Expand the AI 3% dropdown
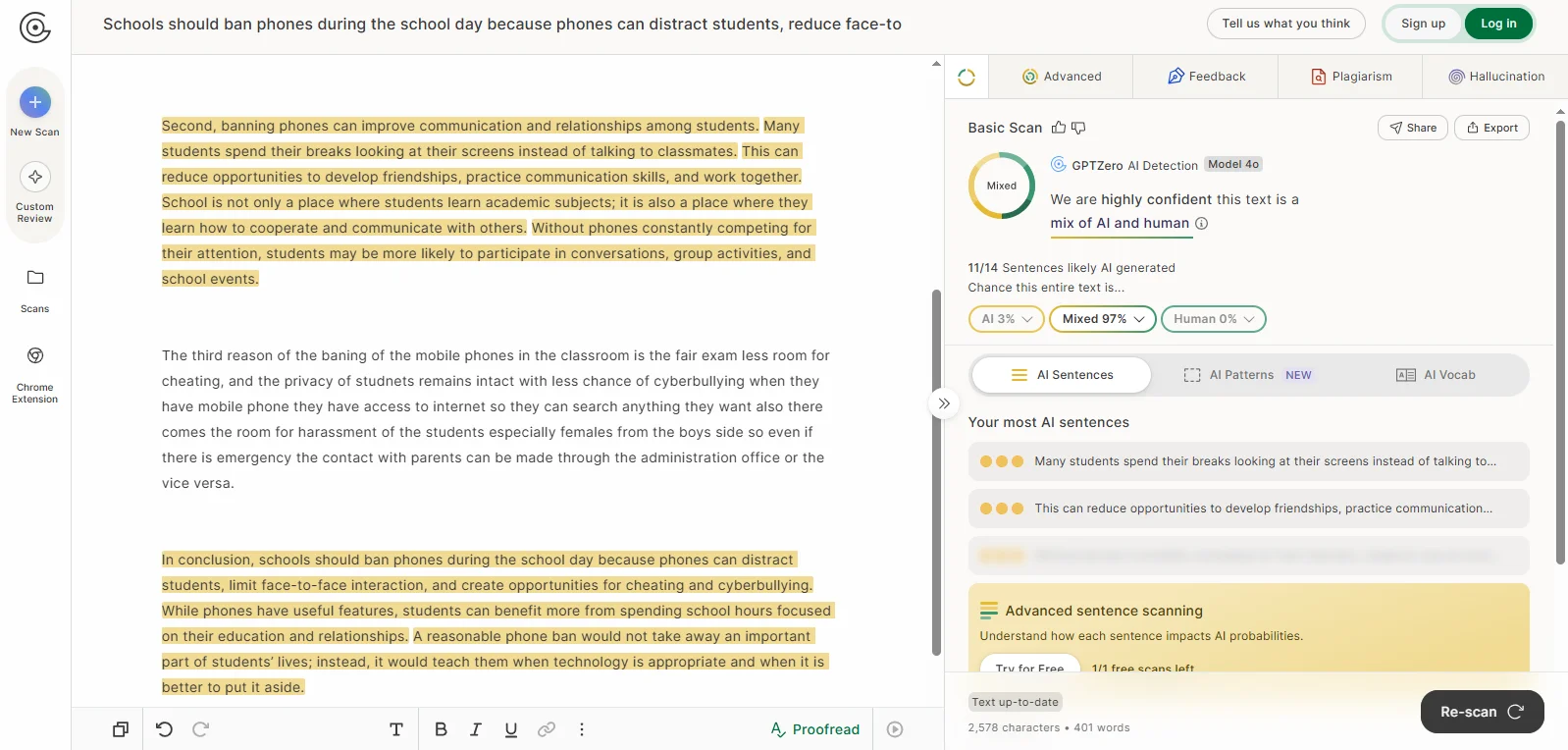The height and width of the screenshot is (750, 1568). coord(1006,319)
